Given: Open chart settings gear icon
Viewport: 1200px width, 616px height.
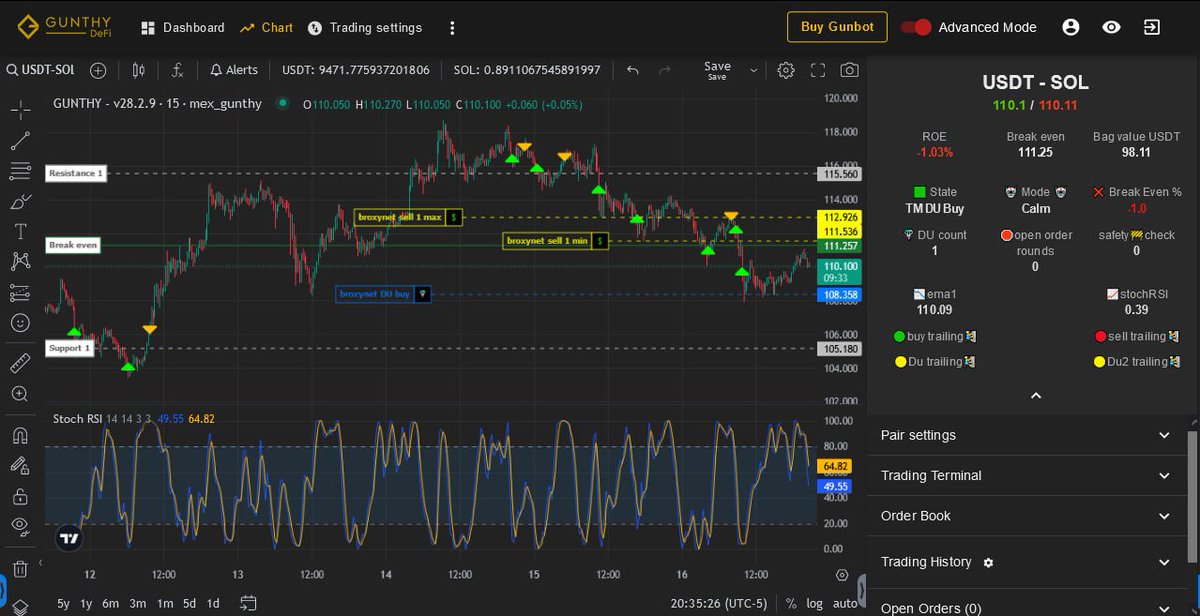Looking at the screenshot, I should pyautogui.click(x=786, y=70).
